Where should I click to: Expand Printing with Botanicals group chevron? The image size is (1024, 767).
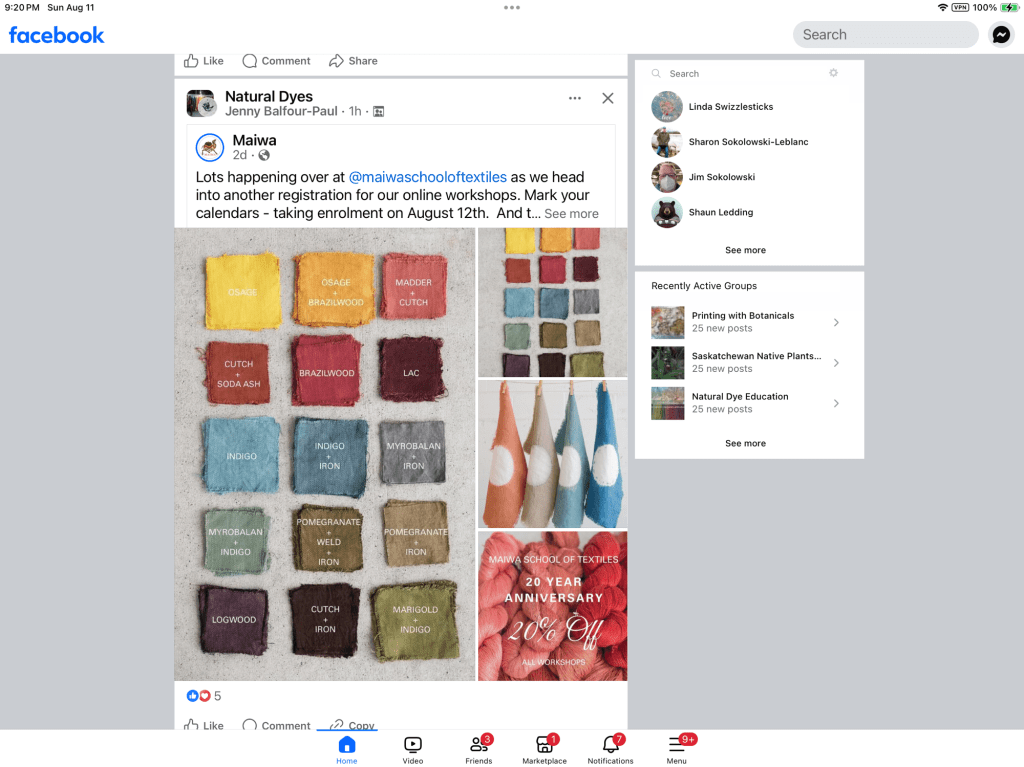point(836,322)
